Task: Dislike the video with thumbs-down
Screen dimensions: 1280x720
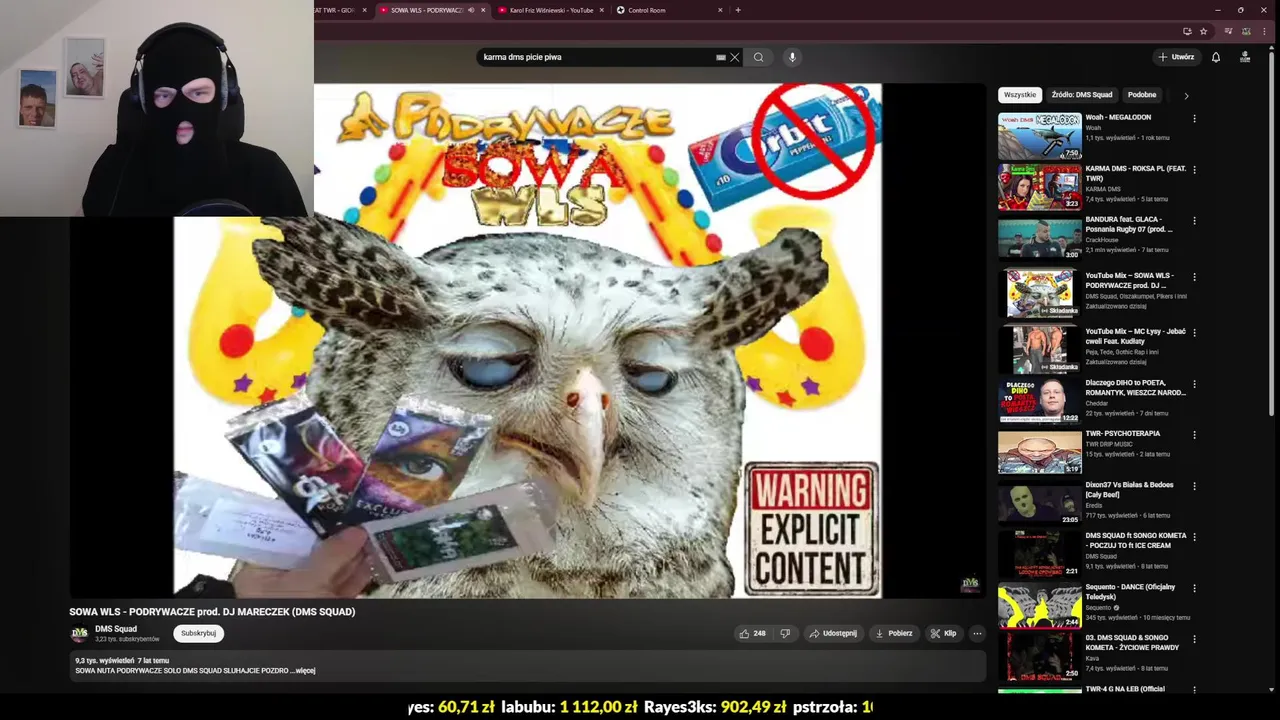Action: (785, 633)
